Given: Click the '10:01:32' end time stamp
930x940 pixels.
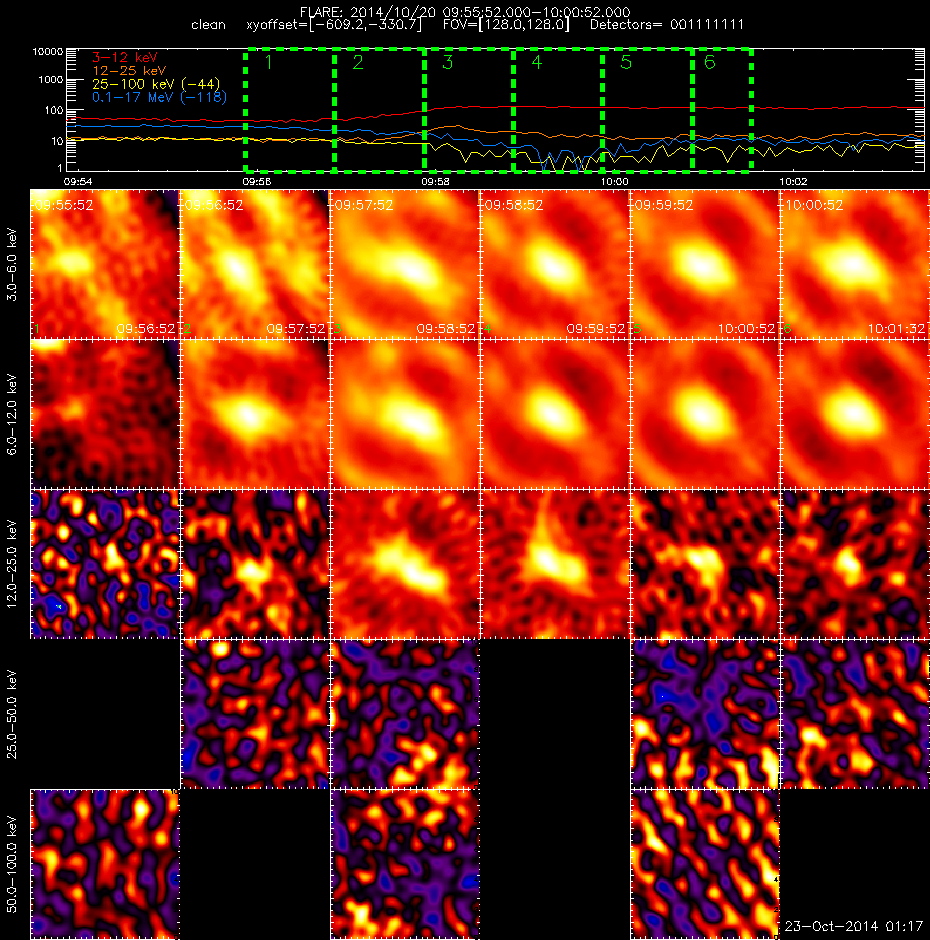Looking at the screenshot, I should pyautogui.click(x=896, y=329).
